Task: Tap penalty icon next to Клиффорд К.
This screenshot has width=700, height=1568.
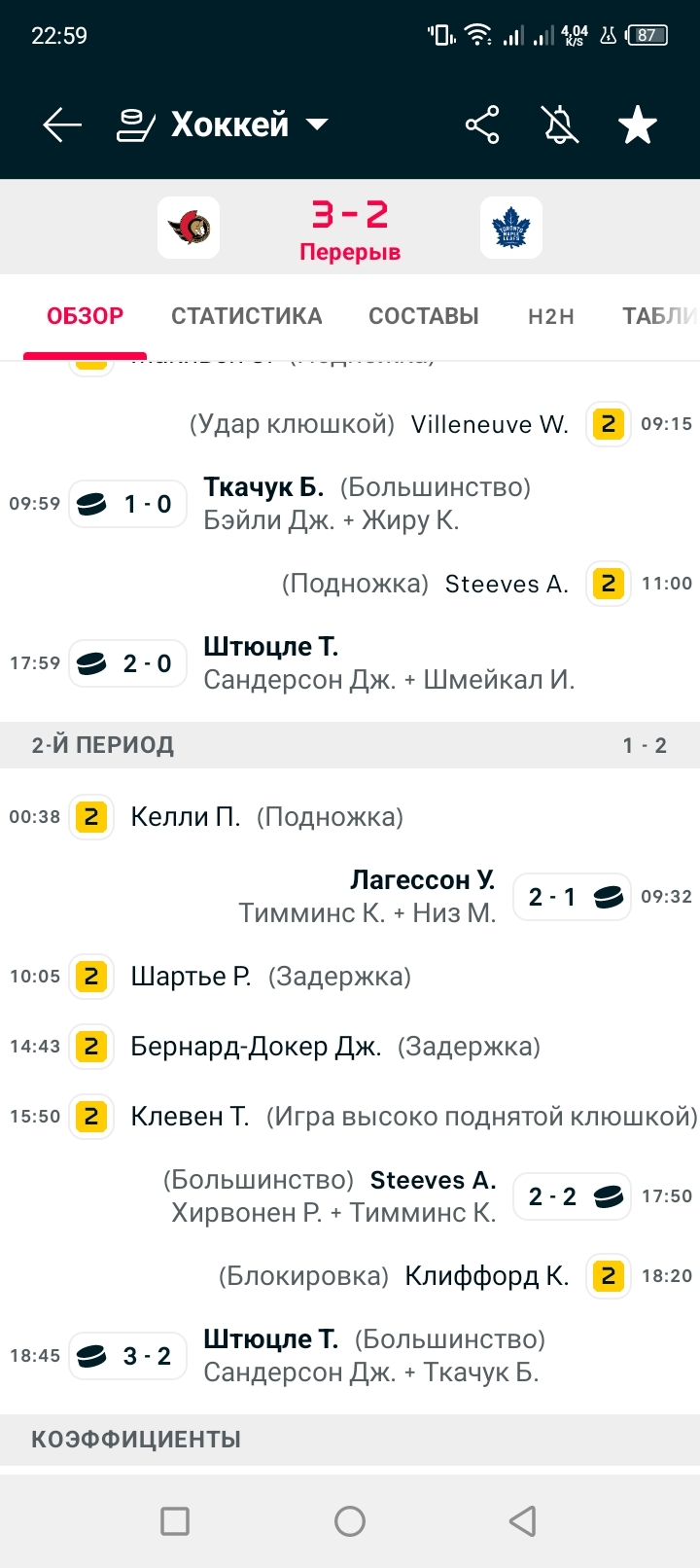Action: [x=609, y=1276]
